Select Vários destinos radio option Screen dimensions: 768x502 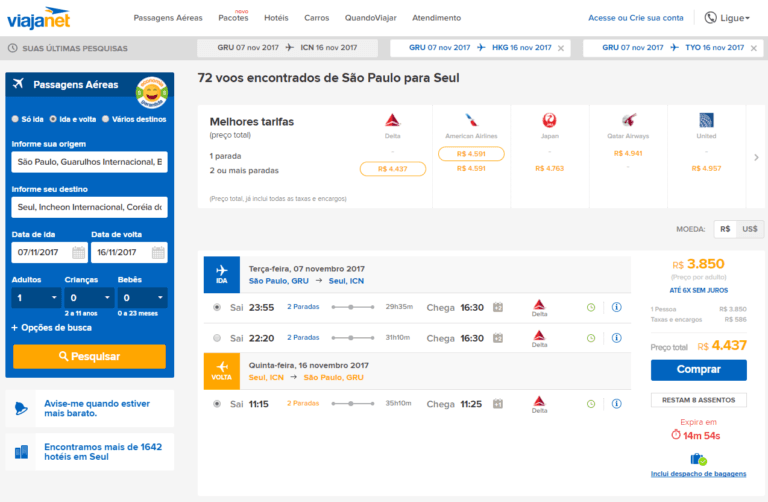coord(105,119)
